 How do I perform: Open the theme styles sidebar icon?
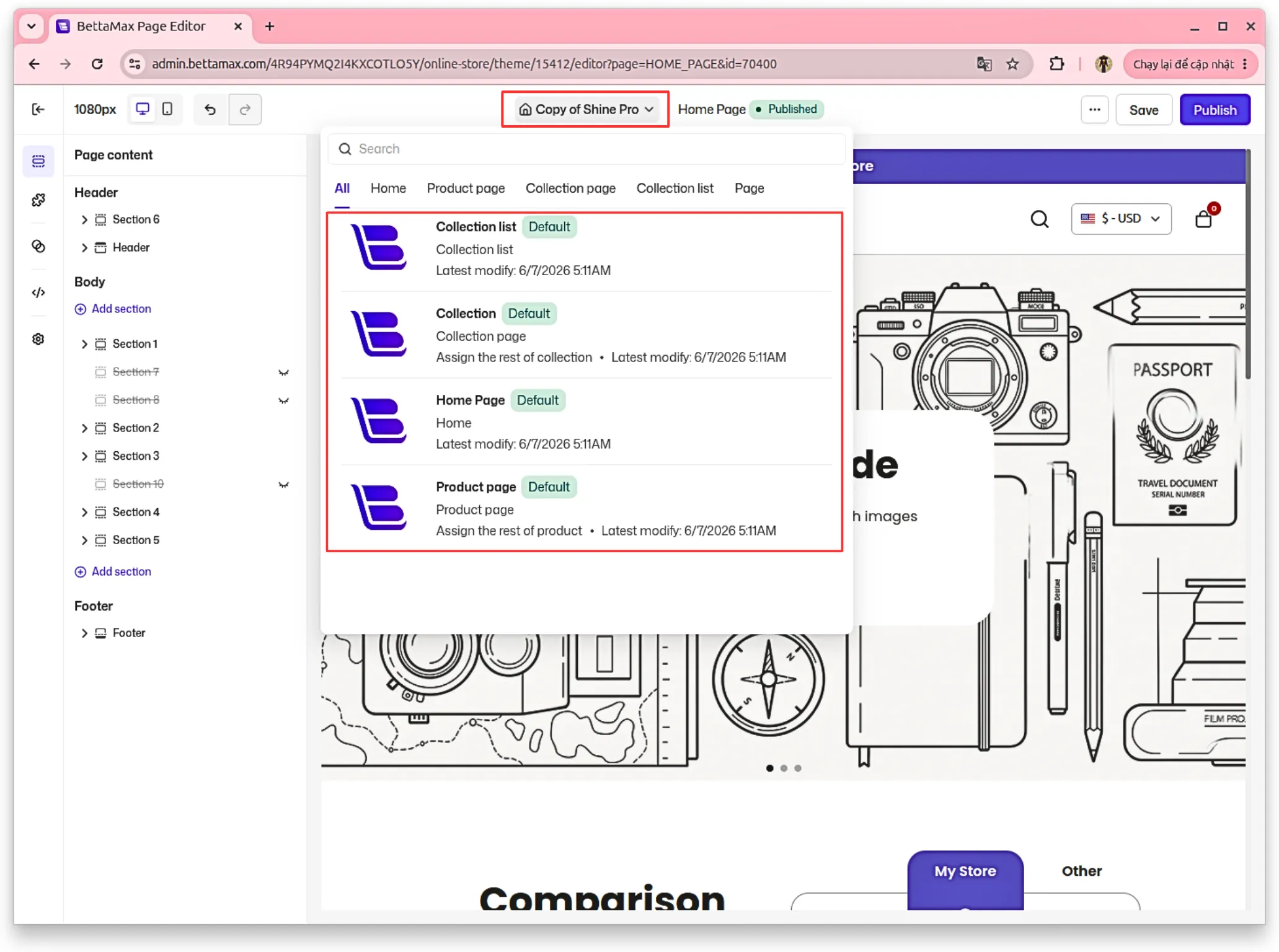[x=38, y=246]
